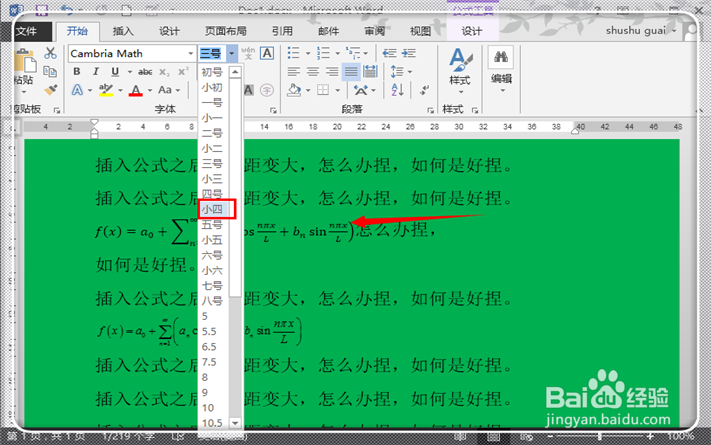The image size is (711, 445).
Task: Switch to the 审阅 tab
Action: pos(375,31)
